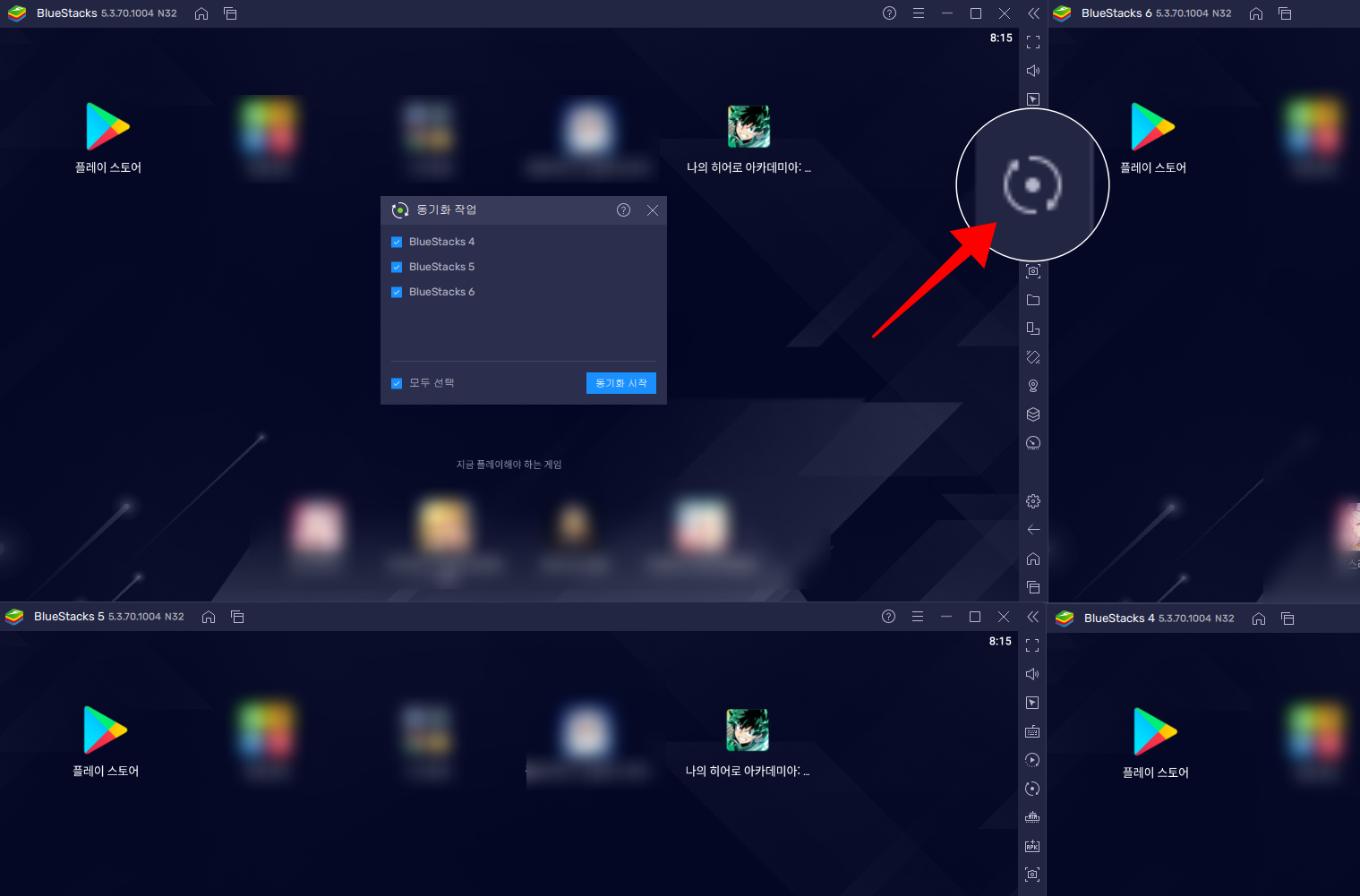Maximize the top-left BlueStacks window

pyautogui.click(x=976, y=13)
